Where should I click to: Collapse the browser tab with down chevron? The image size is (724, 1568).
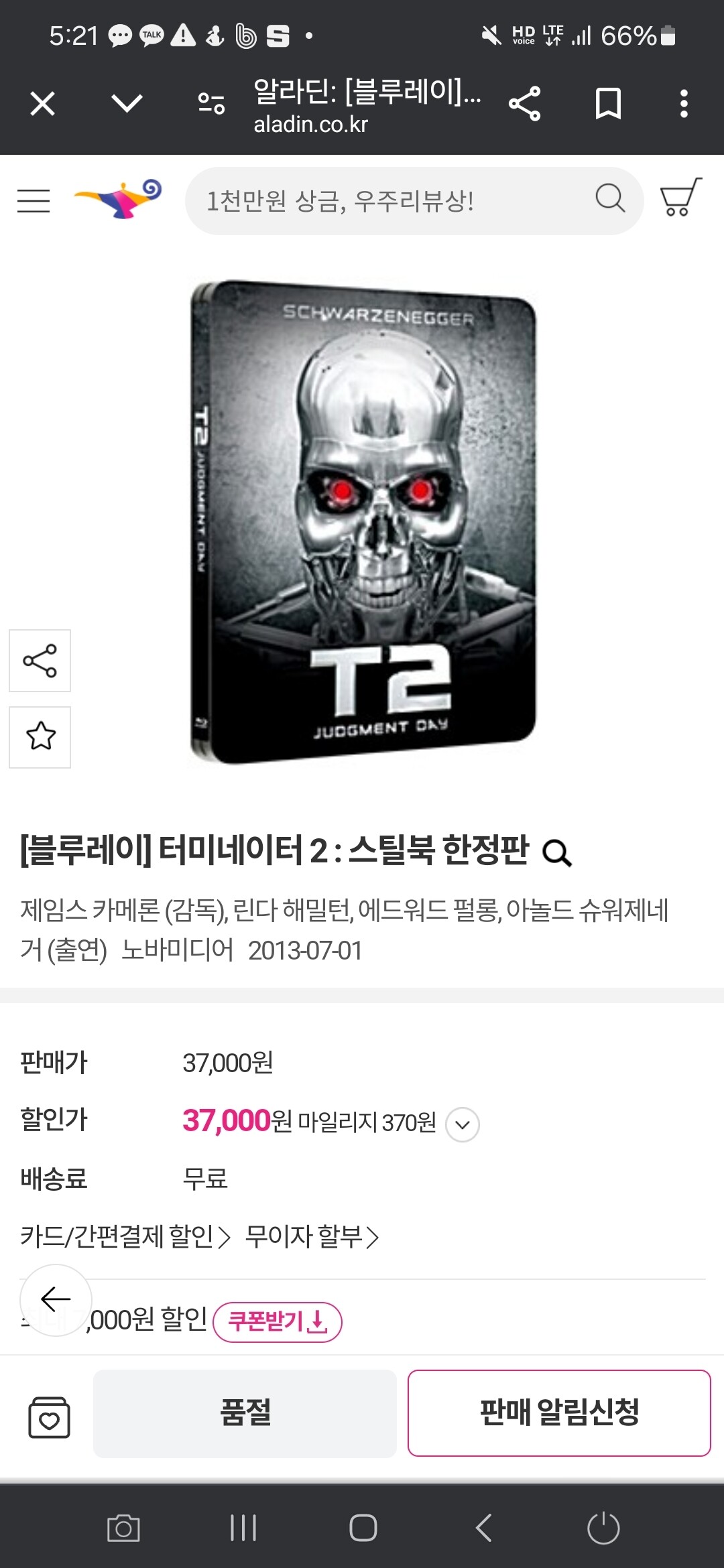click(127, 104)
